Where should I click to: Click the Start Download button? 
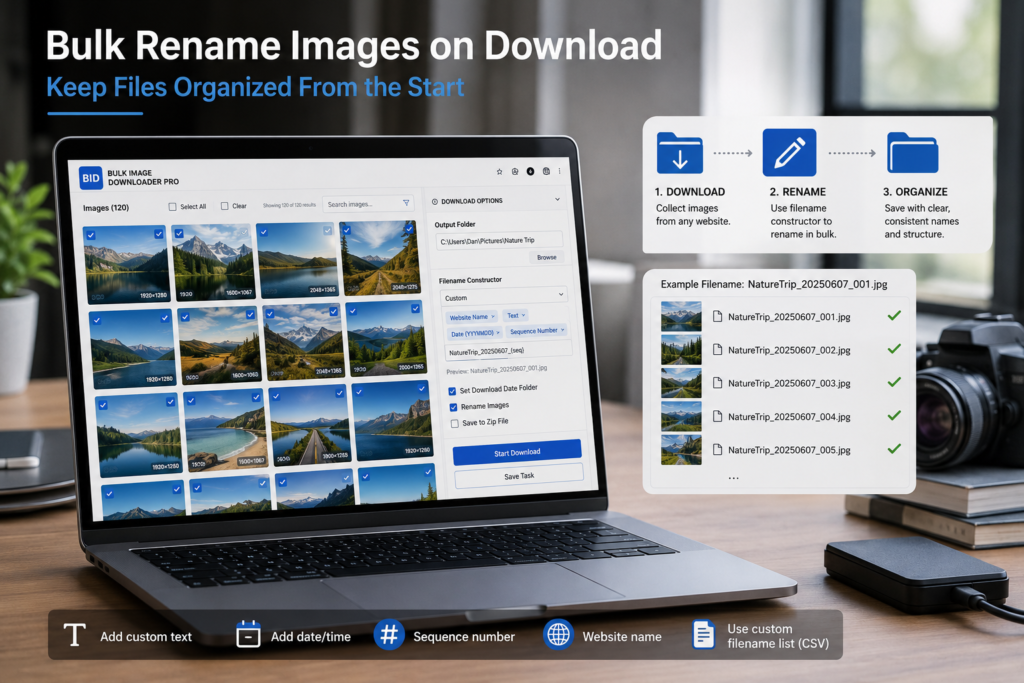(x=517, y=452)
